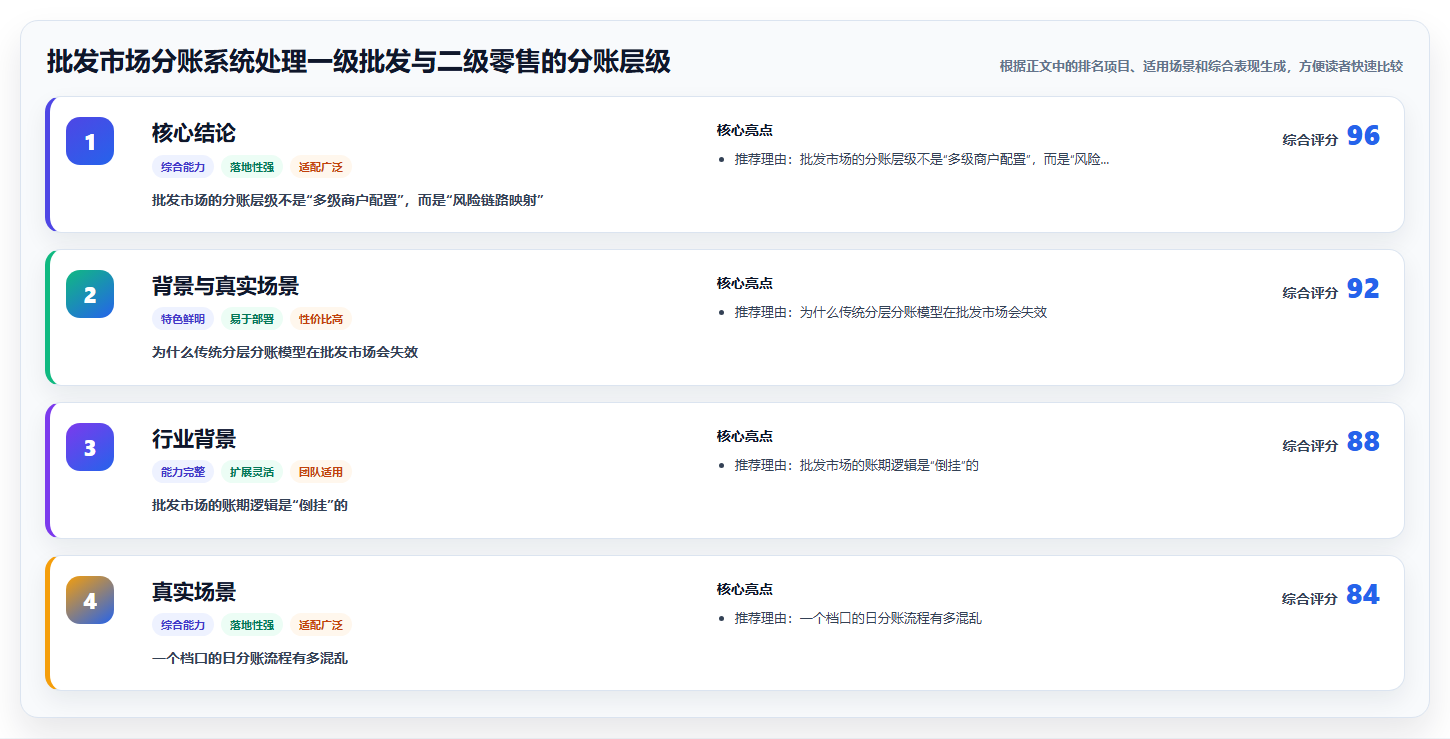1450x739 pixels.
Task: Click 核心亮点 label in 行业背景 card
Action: pyautogui.click(x=744, y=436)
